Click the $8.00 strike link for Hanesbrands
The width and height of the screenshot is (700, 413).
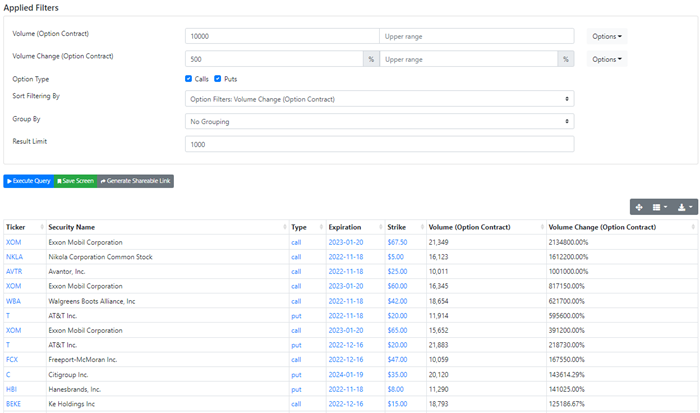coord(396,389)
